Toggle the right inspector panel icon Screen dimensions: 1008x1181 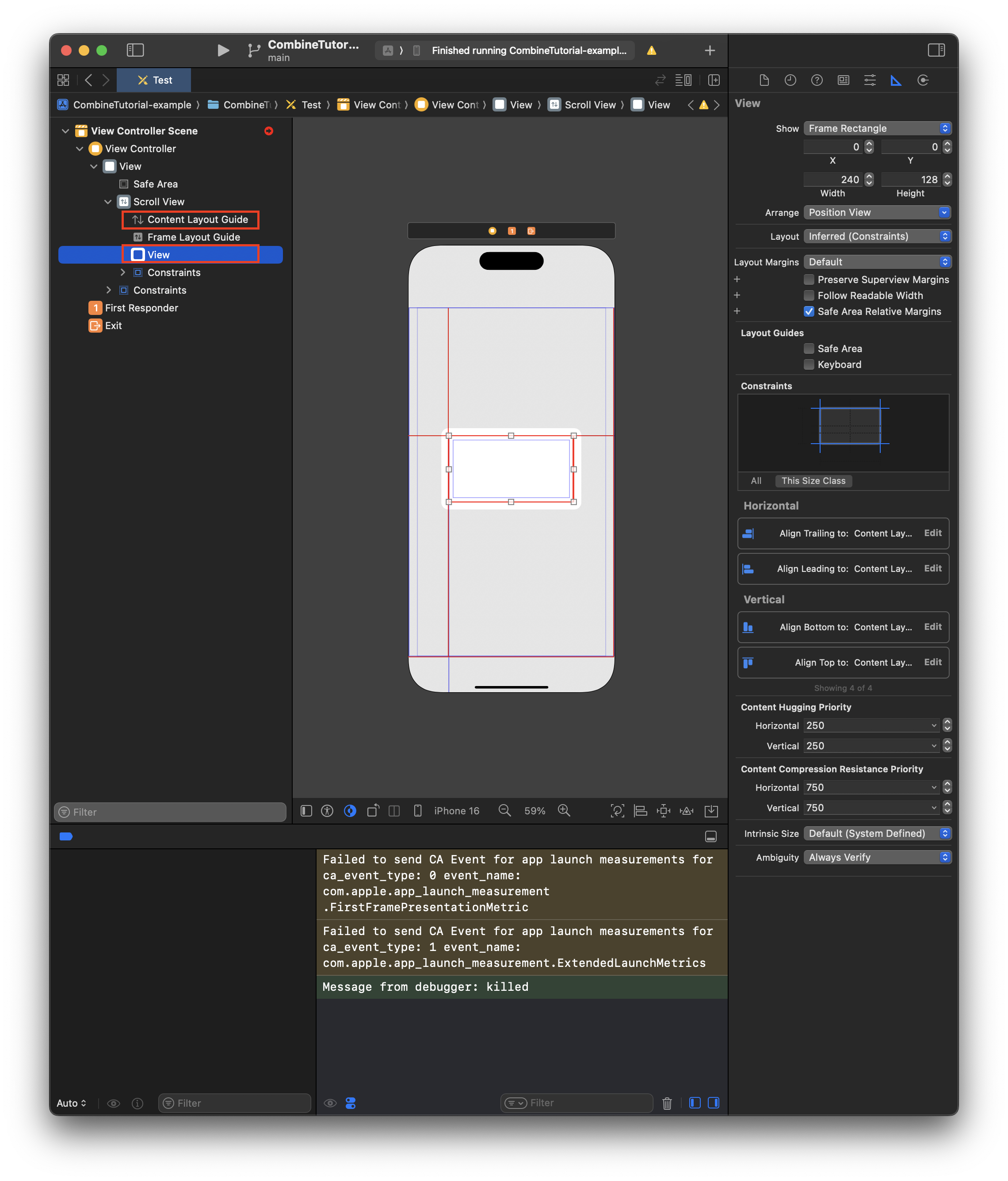point(935,50)
